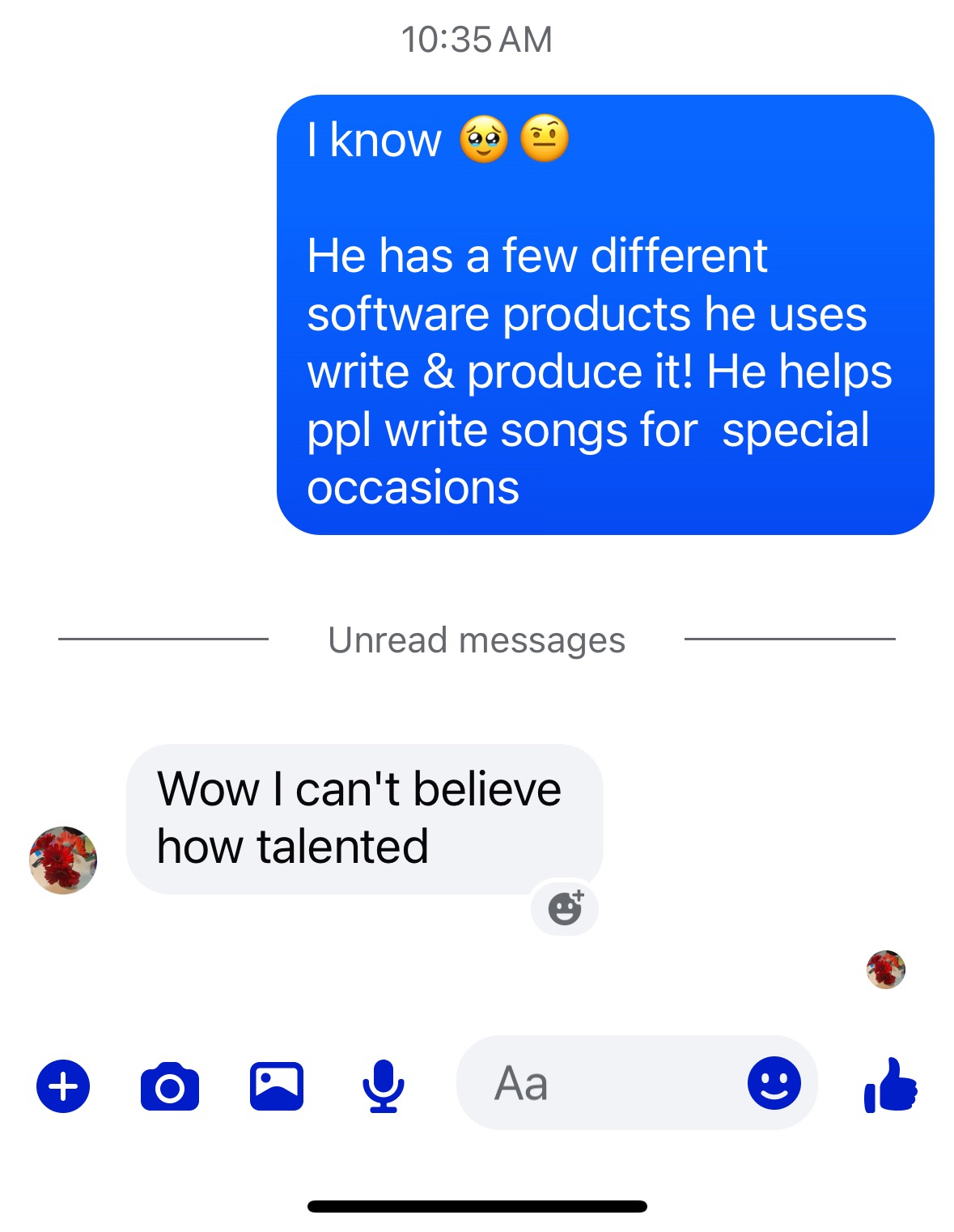Image resolution: width=954 pixels, height=1232 pixels.
Task: Tap the 'I know' text in sent message
Action: (x=374, y=140)
